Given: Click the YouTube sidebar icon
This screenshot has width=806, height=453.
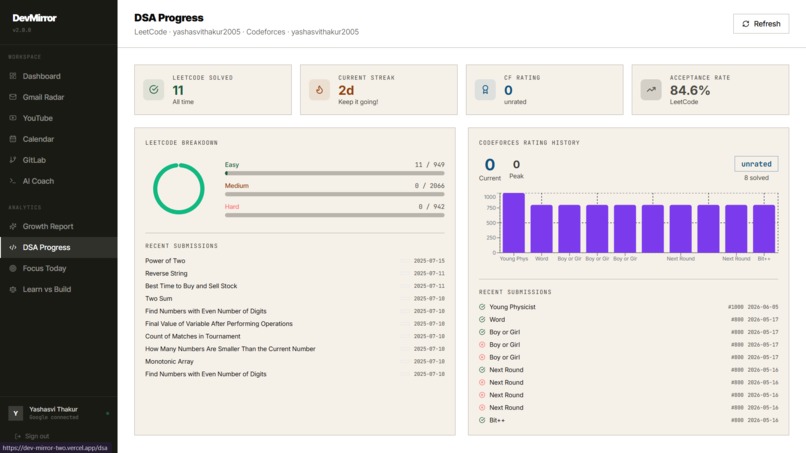Looking at the screenshot, I should (13, 118).
